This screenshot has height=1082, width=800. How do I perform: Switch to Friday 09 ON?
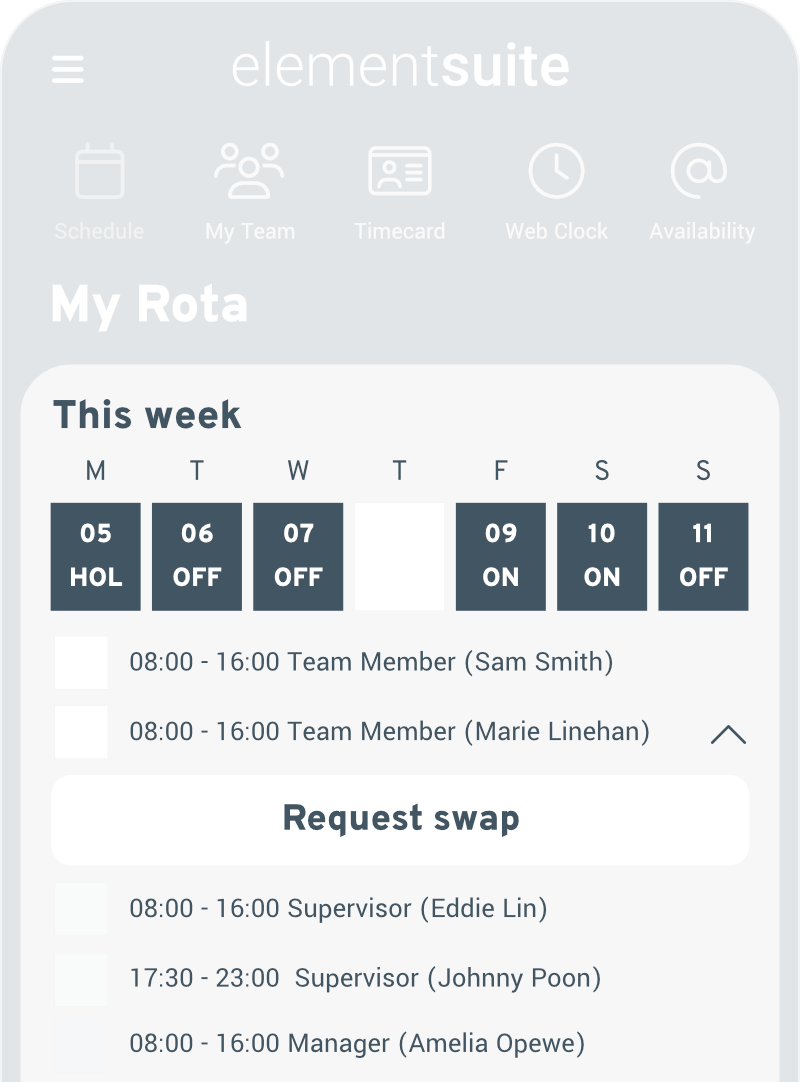pos(500,556)
